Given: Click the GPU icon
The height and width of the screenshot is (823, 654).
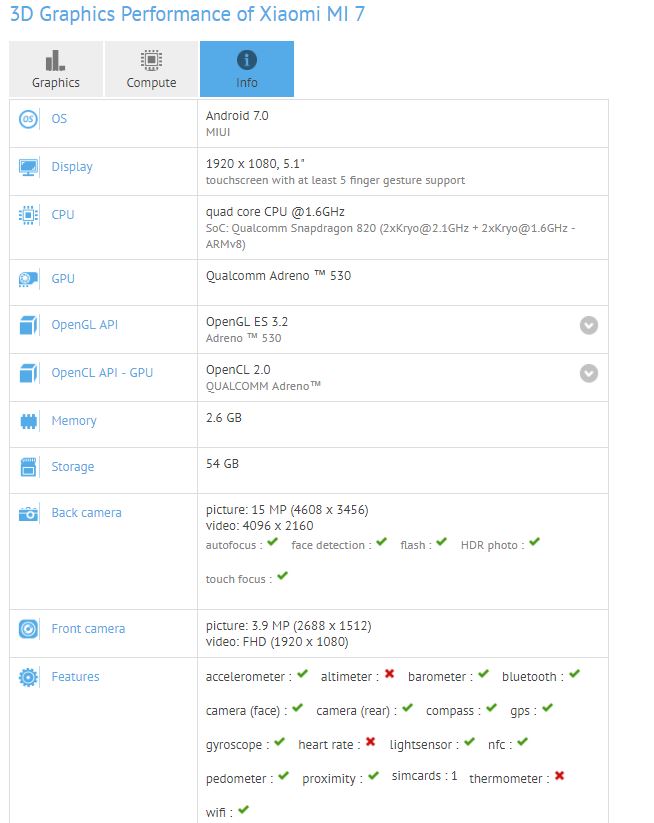Looking at the screenshot, I should (29, 279).
